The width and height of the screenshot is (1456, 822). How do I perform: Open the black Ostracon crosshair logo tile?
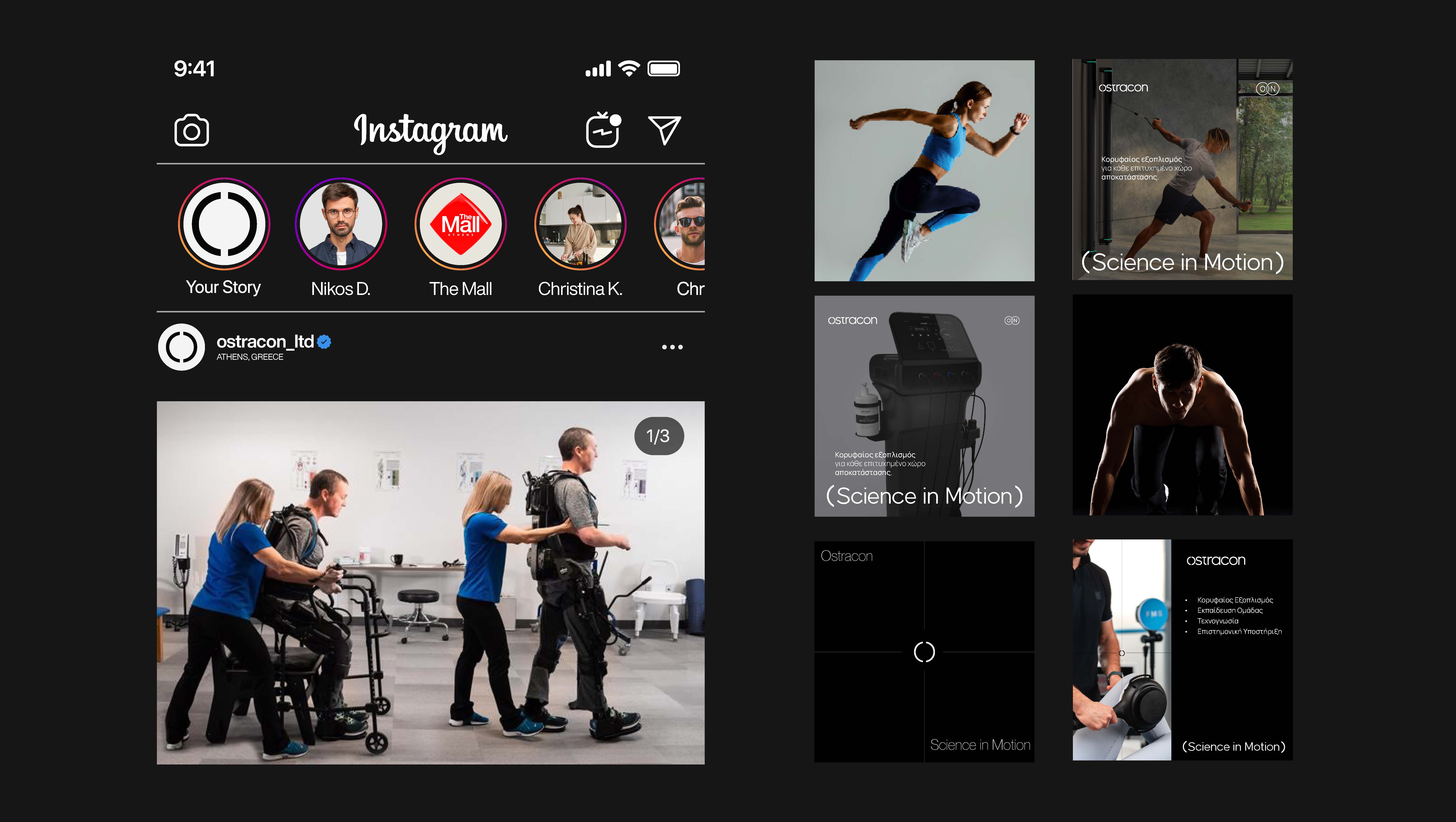point(925,652)
